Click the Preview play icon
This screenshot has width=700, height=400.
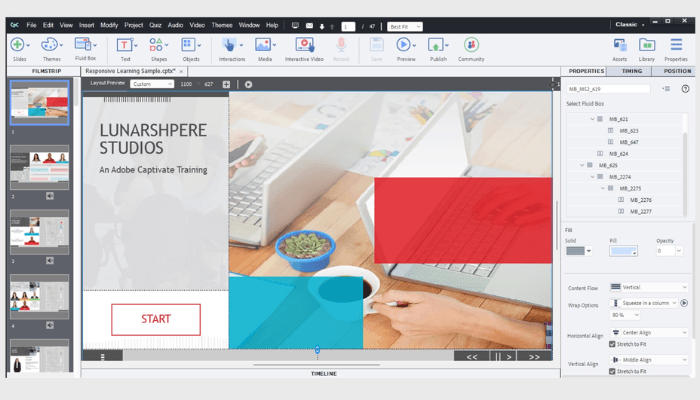[x=403, y=45]
